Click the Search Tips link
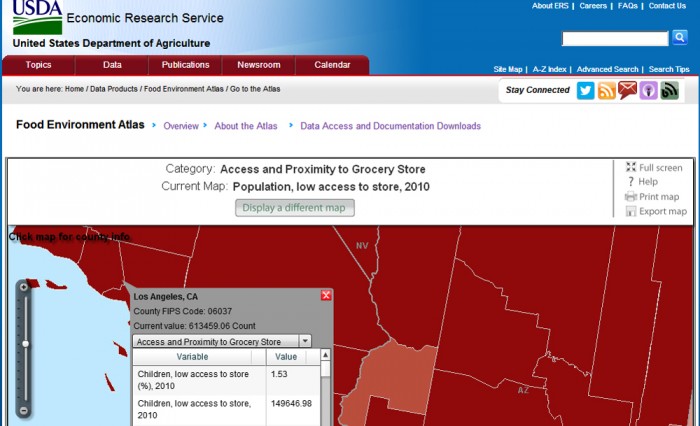The image size is (700, 426). click(669, 69)
